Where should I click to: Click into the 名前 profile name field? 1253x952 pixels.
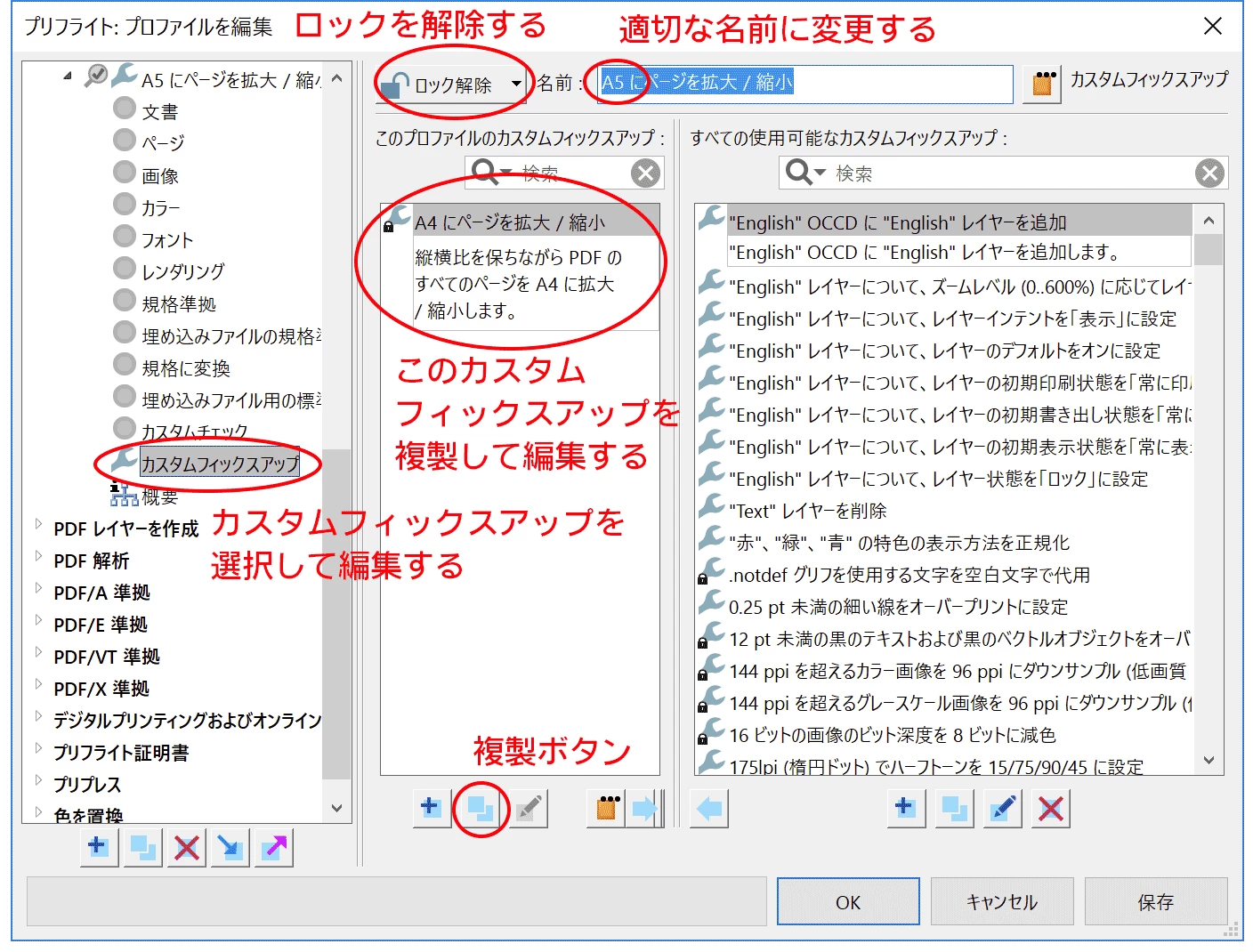point(804,84)
